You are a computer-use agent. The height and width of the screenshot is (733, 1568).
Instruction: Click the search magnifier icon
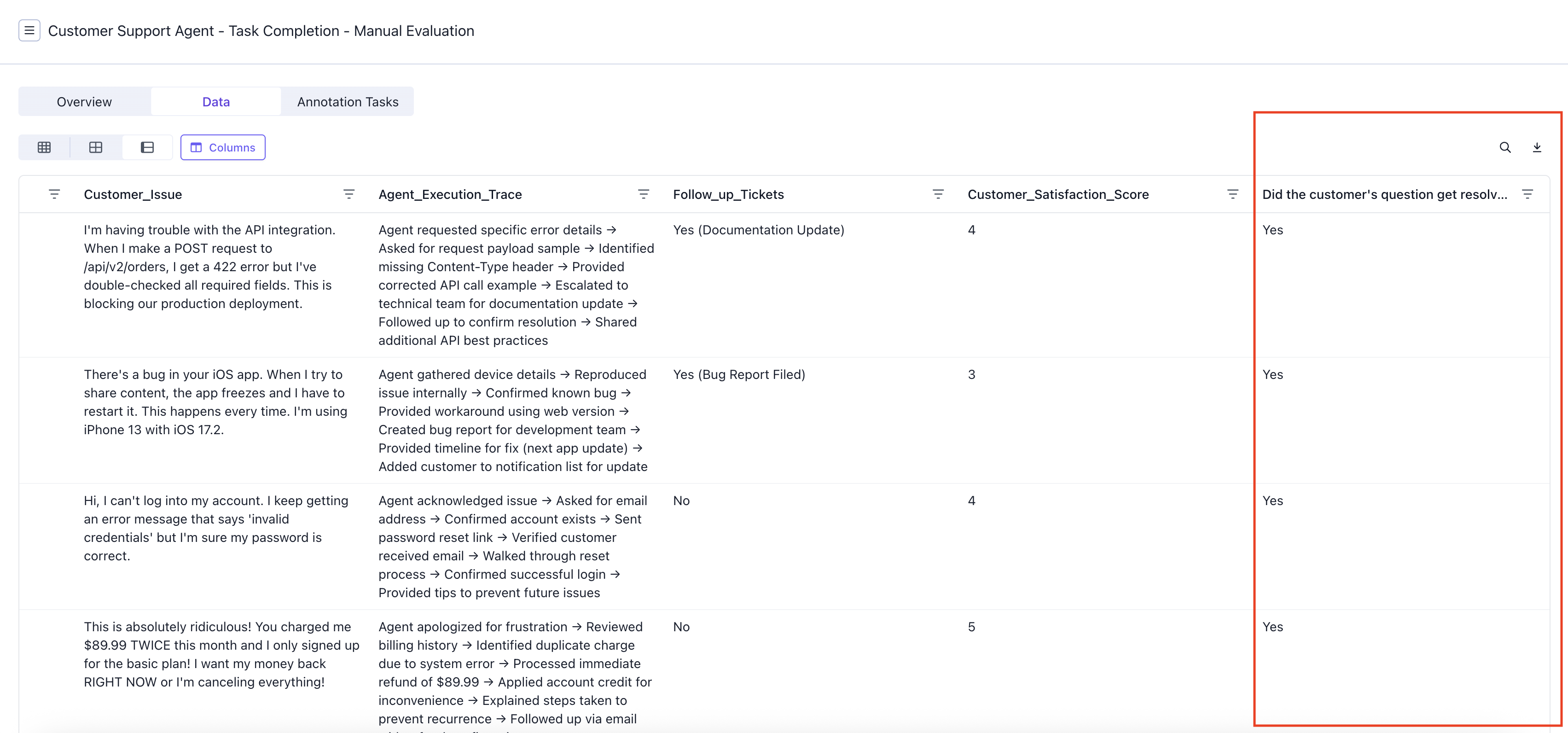(x=1504, y=147)
